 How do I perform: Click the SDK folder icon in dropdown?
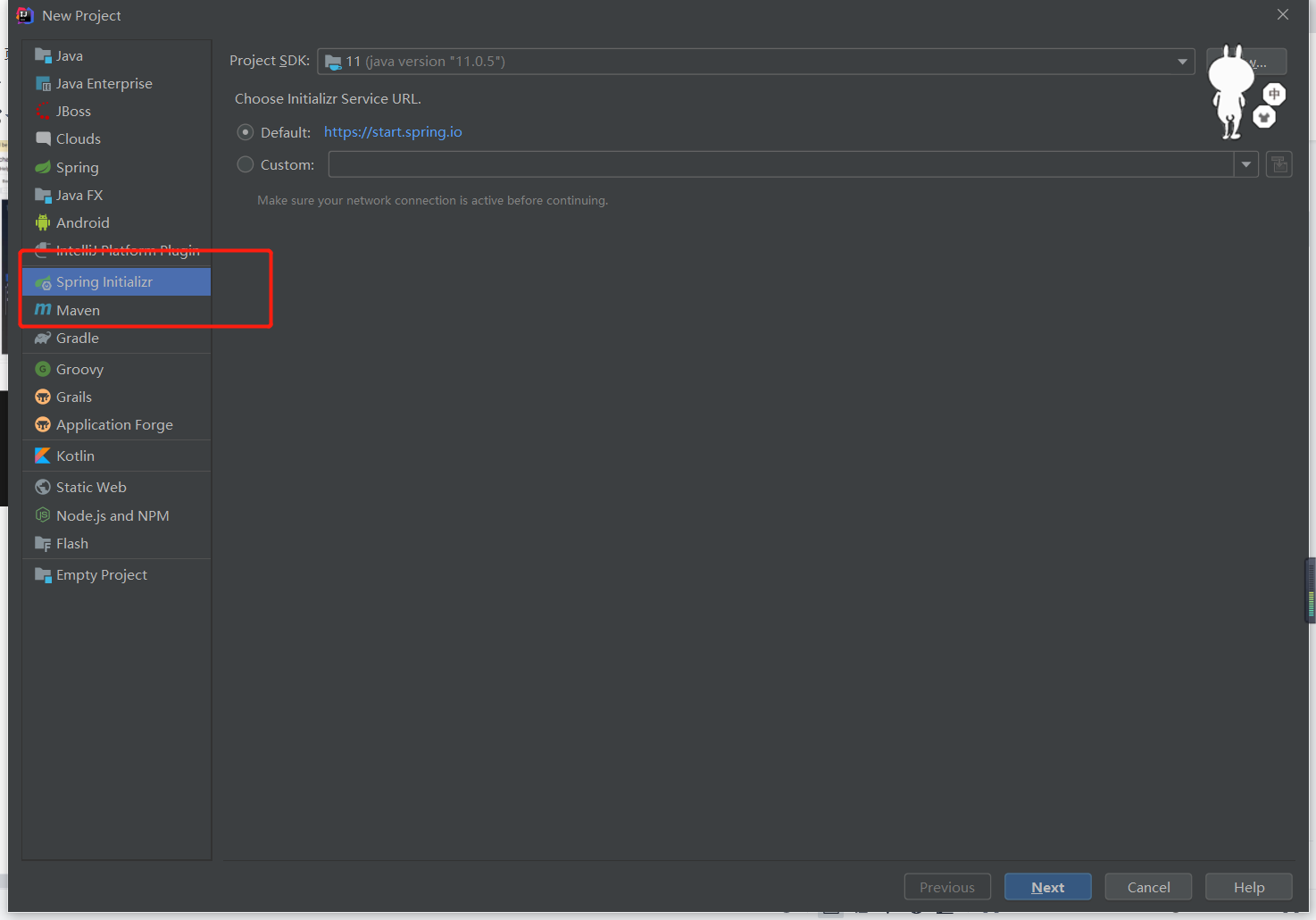click(x=334, y=62)
